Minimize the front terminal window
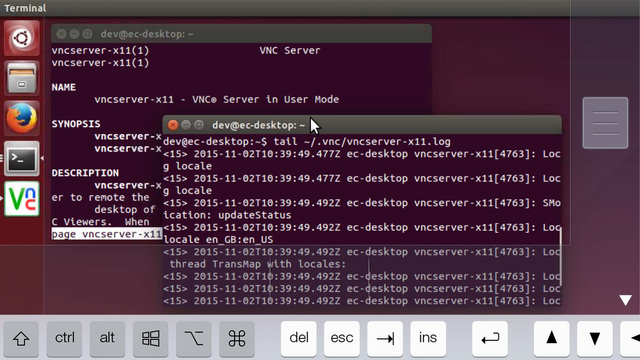Viewport: 640px width, 360px height. pyautogui.click(x=186, y=125)
